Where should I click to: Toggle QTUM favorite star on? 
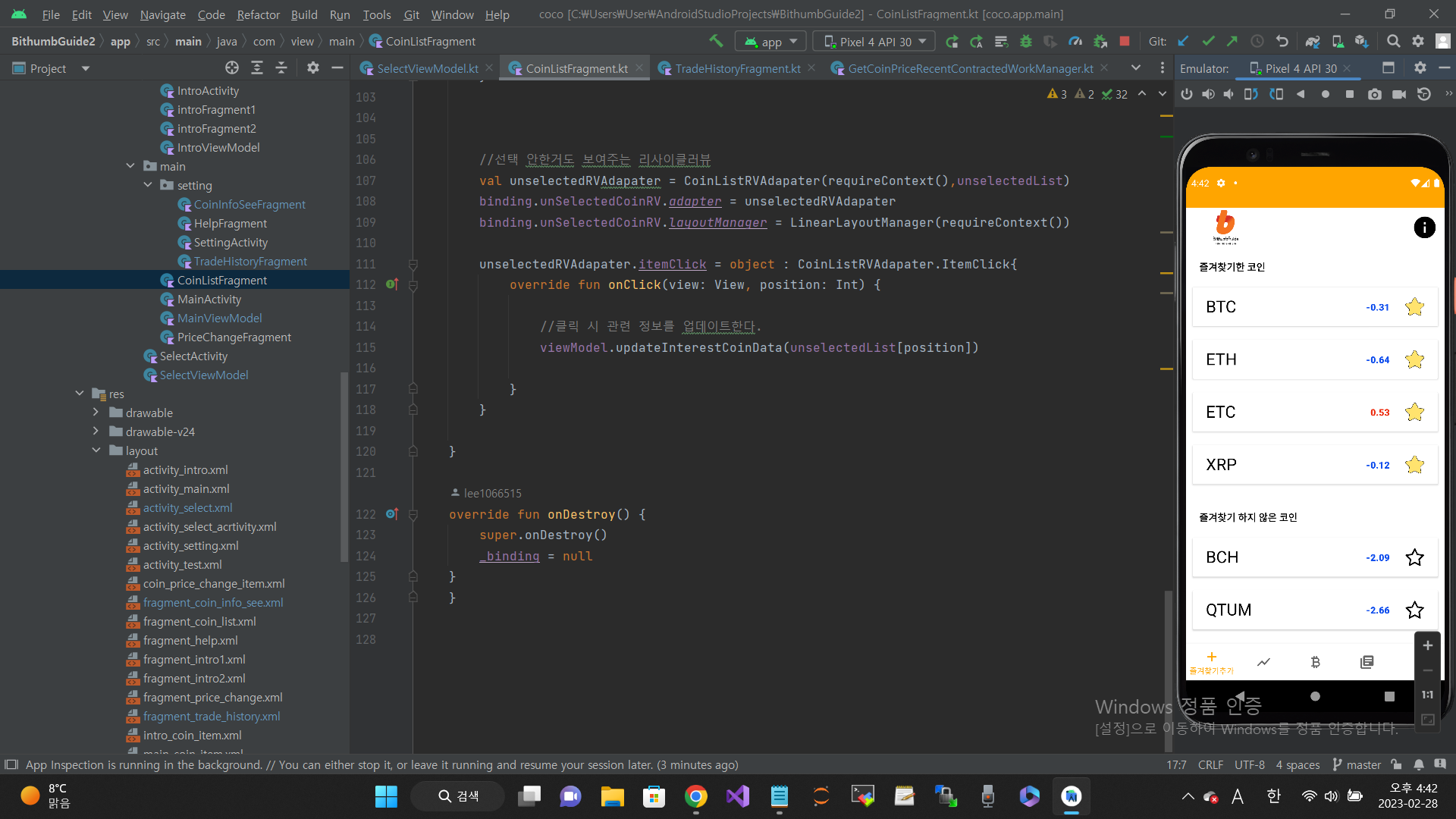[1414, 610]
